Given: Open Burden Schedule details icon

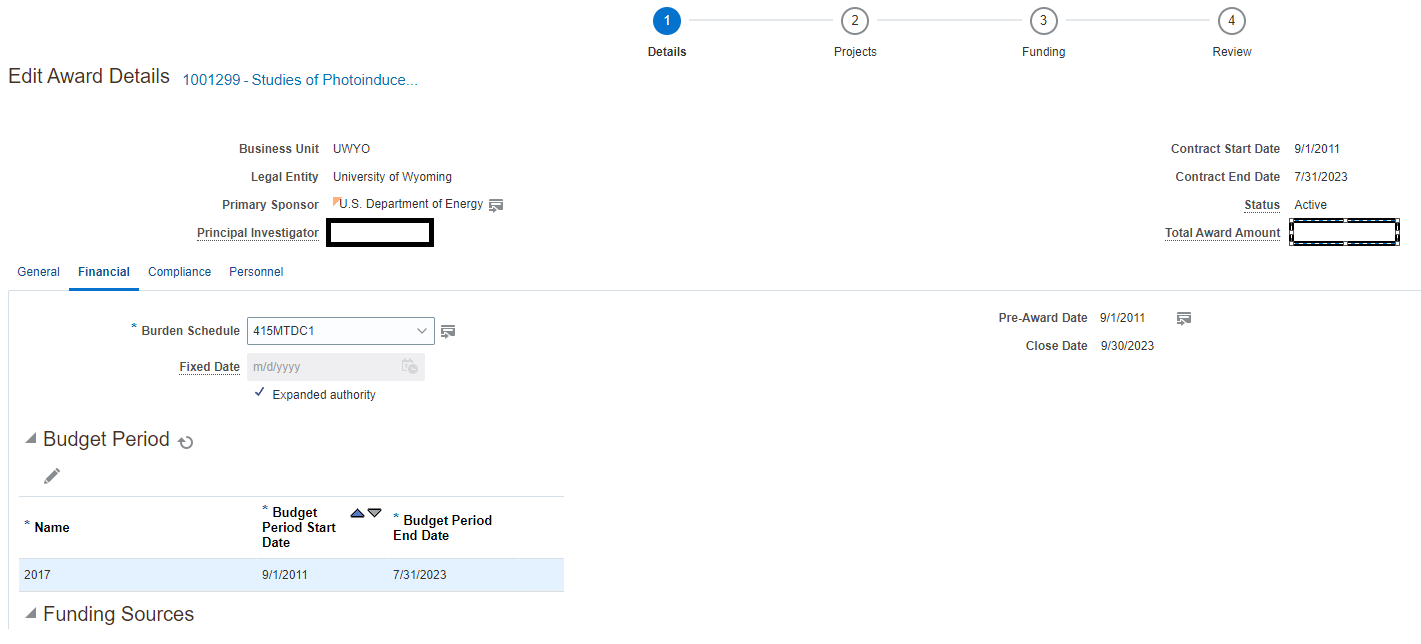Looking at the screenshot, I should [x=448, y=331].
